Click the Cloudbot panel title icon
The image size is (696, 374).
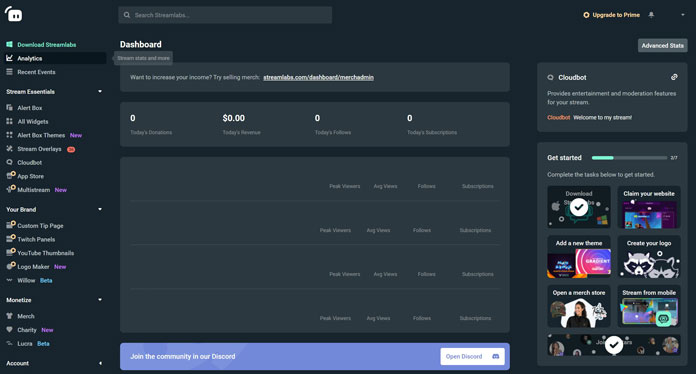550,77
